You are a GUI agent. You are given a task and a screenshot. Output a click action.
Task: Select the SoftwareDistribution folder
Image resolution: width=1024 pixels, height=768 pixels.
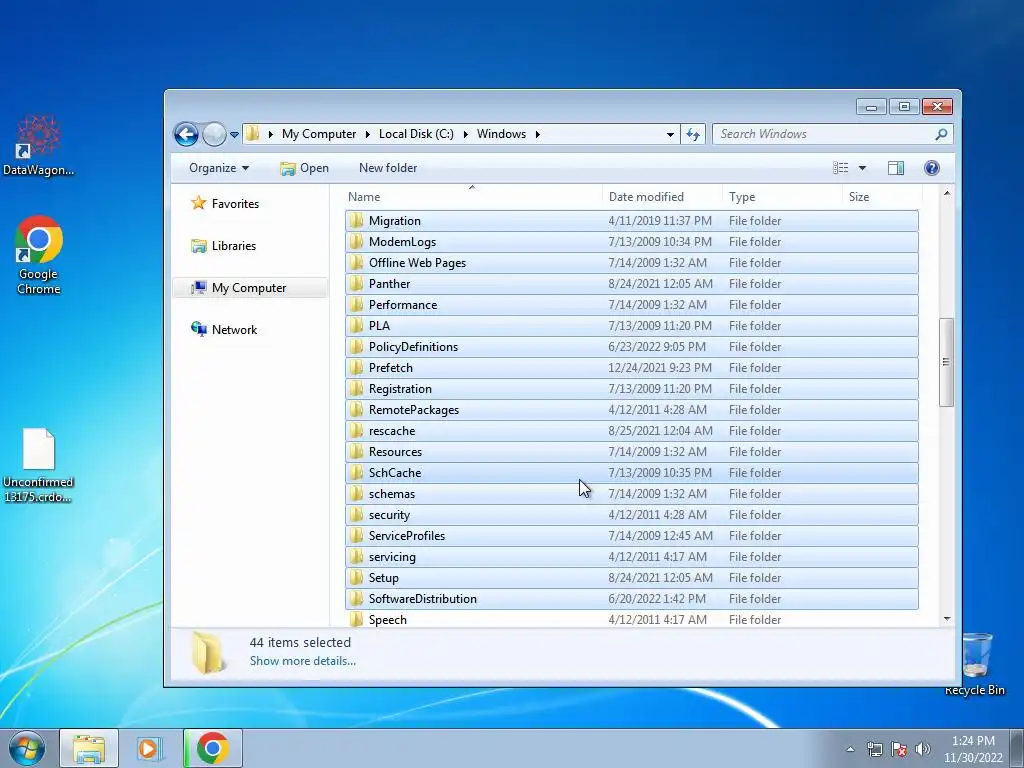[632, 599]
